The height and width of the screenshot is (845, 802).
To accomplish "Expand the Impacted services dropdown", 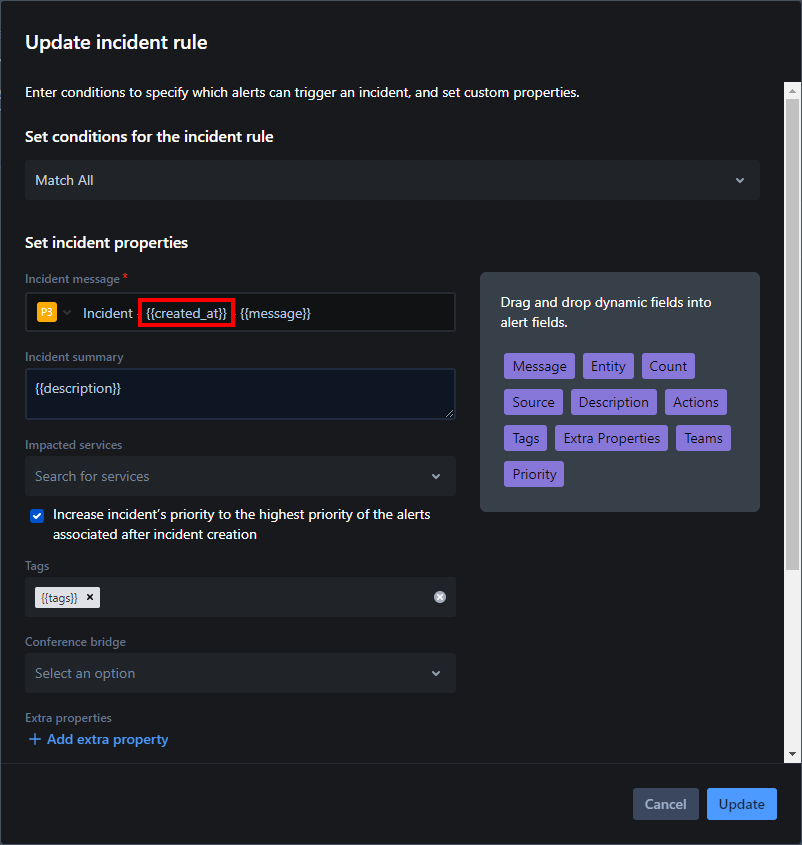I will click(240, 476).
